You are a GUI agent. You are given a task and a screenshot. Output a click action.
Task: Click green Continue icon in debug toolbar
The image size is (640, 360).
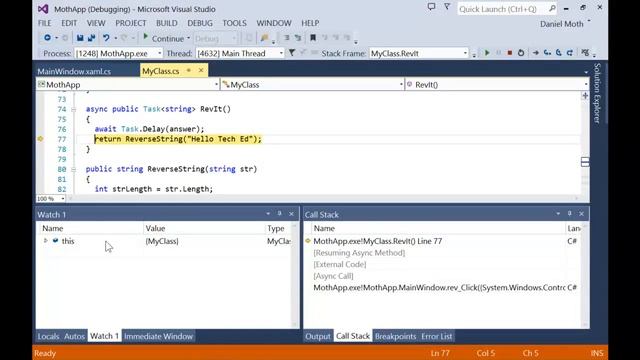point(487,53)
